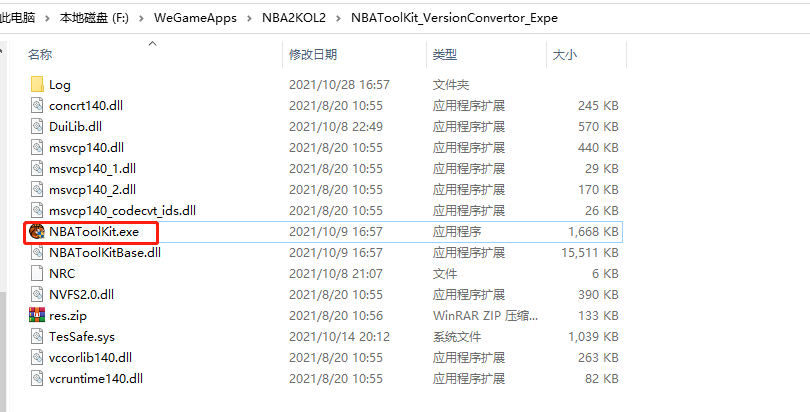
Task: Click the NVFS2.0.dll file icon
Action: [x=37, y=294]
